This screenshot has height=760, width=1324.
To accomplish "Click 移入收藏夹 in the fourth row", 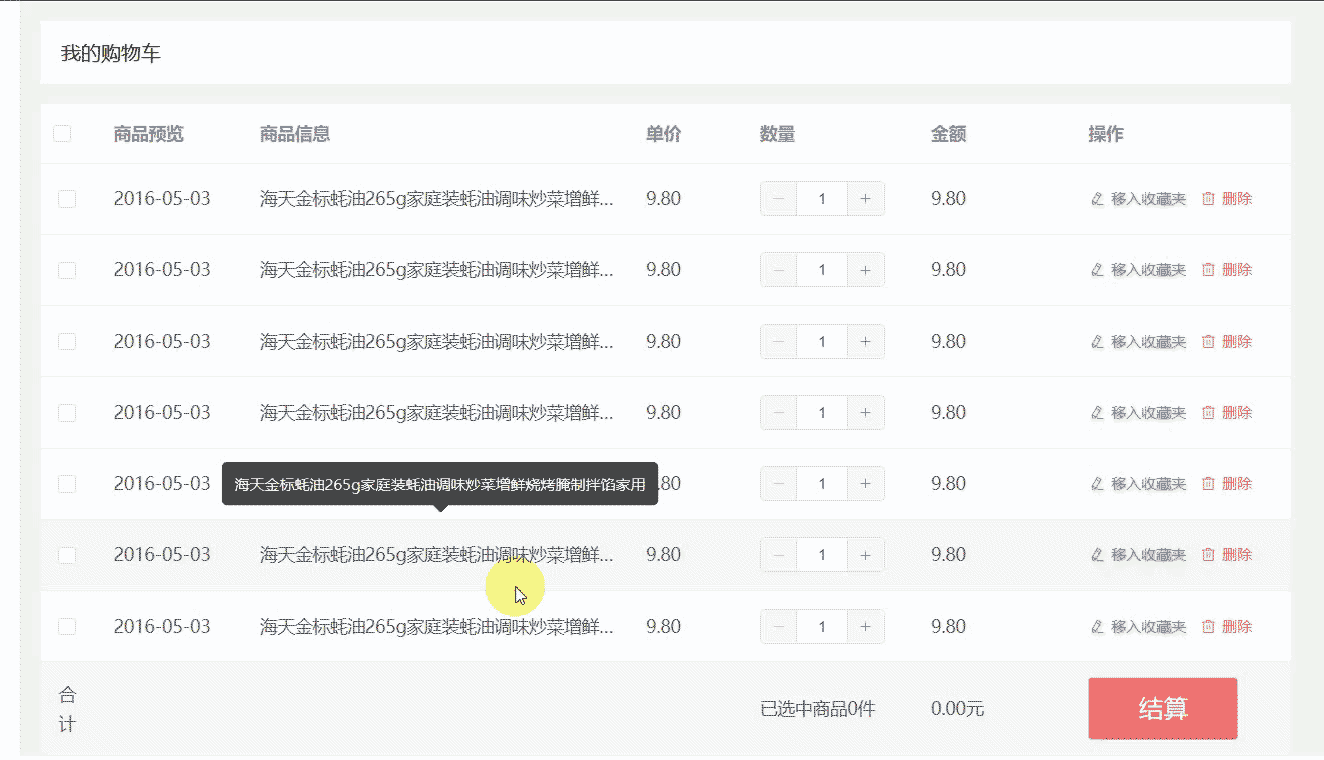I will (x=1138, y=412).
